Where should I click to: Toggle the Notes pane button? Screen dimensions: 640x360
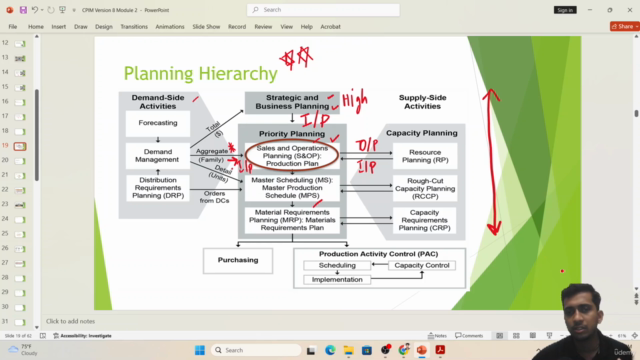click(x=437, y=336)
